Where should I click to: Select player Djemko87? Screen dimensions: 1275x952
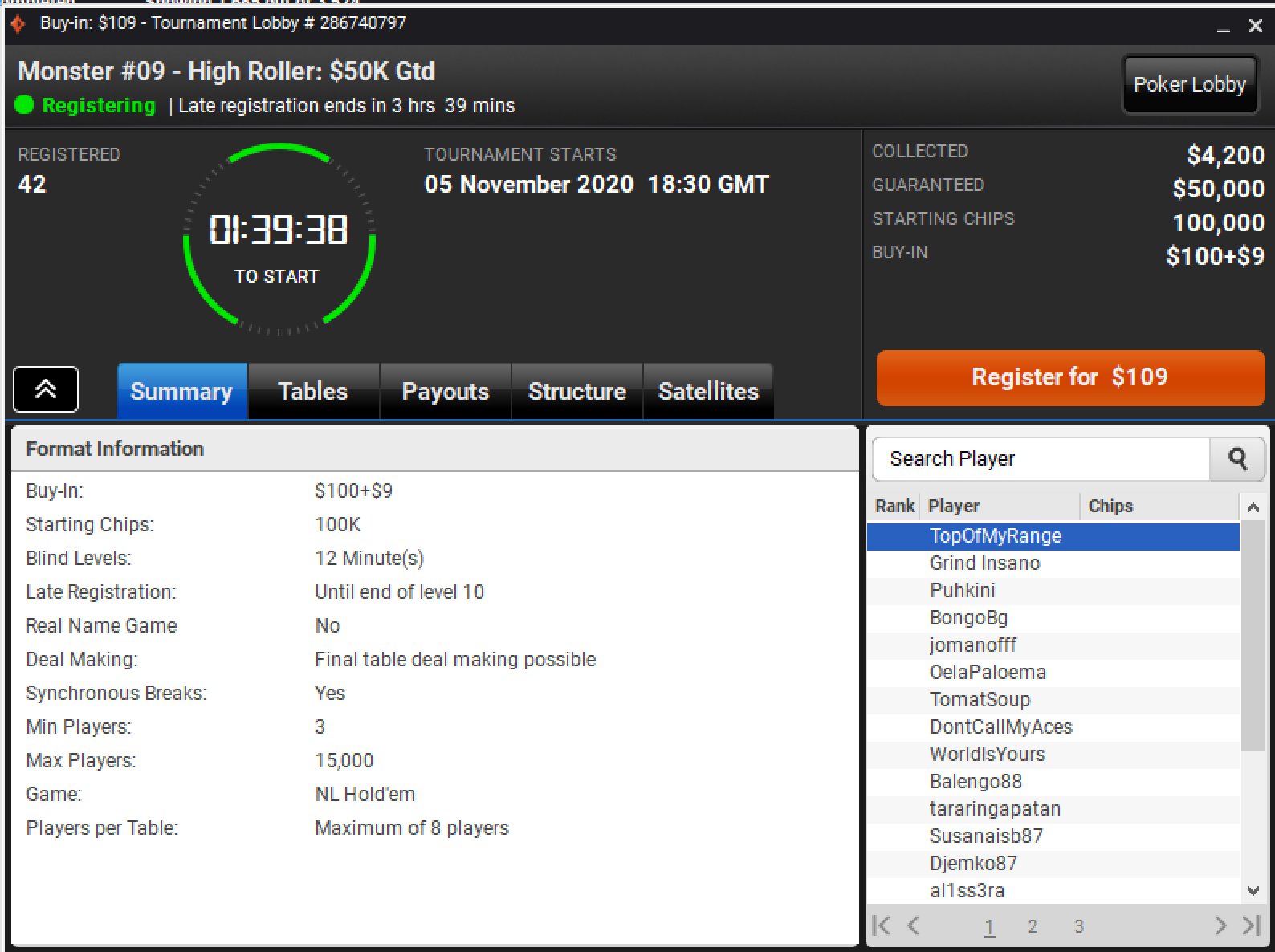(x=1053, y=864)
